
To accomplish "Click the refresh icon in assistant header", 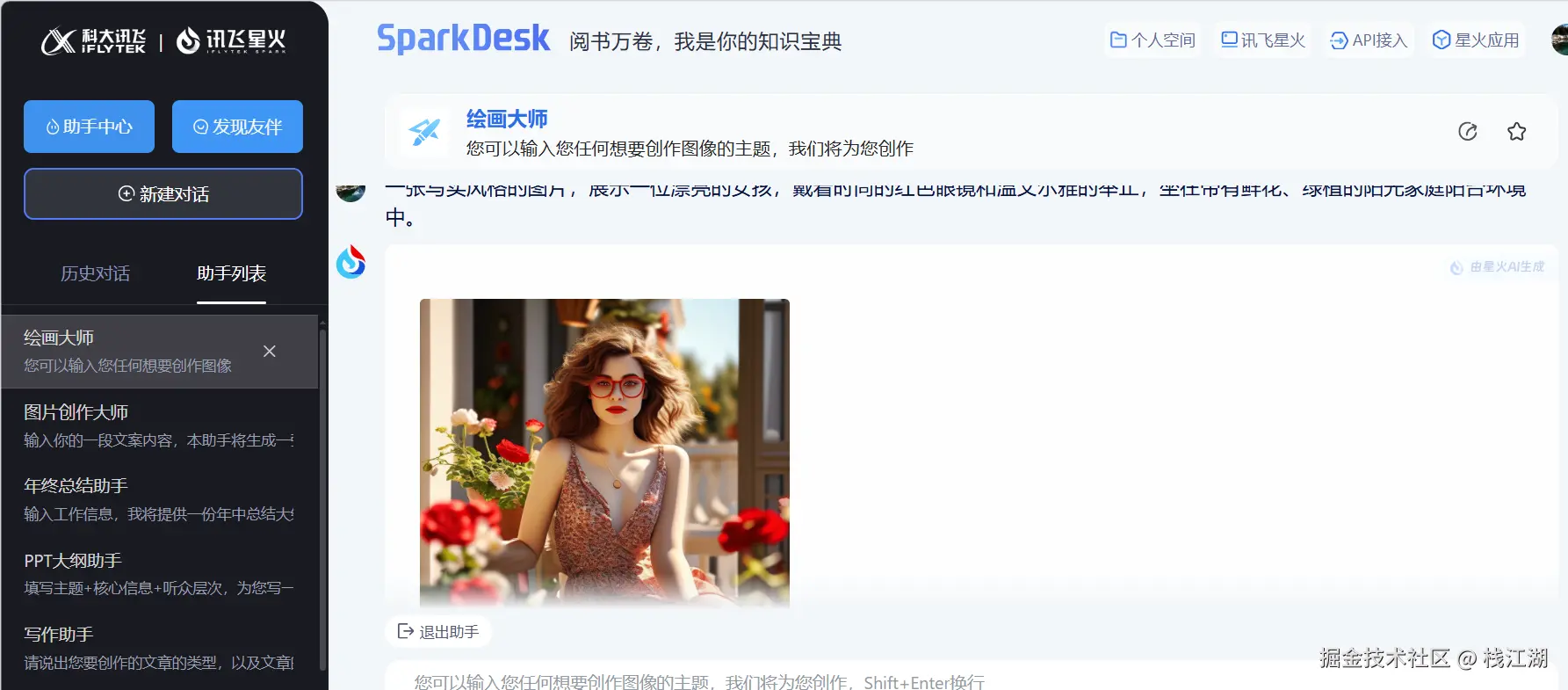I will click(x=1468, y=131).
